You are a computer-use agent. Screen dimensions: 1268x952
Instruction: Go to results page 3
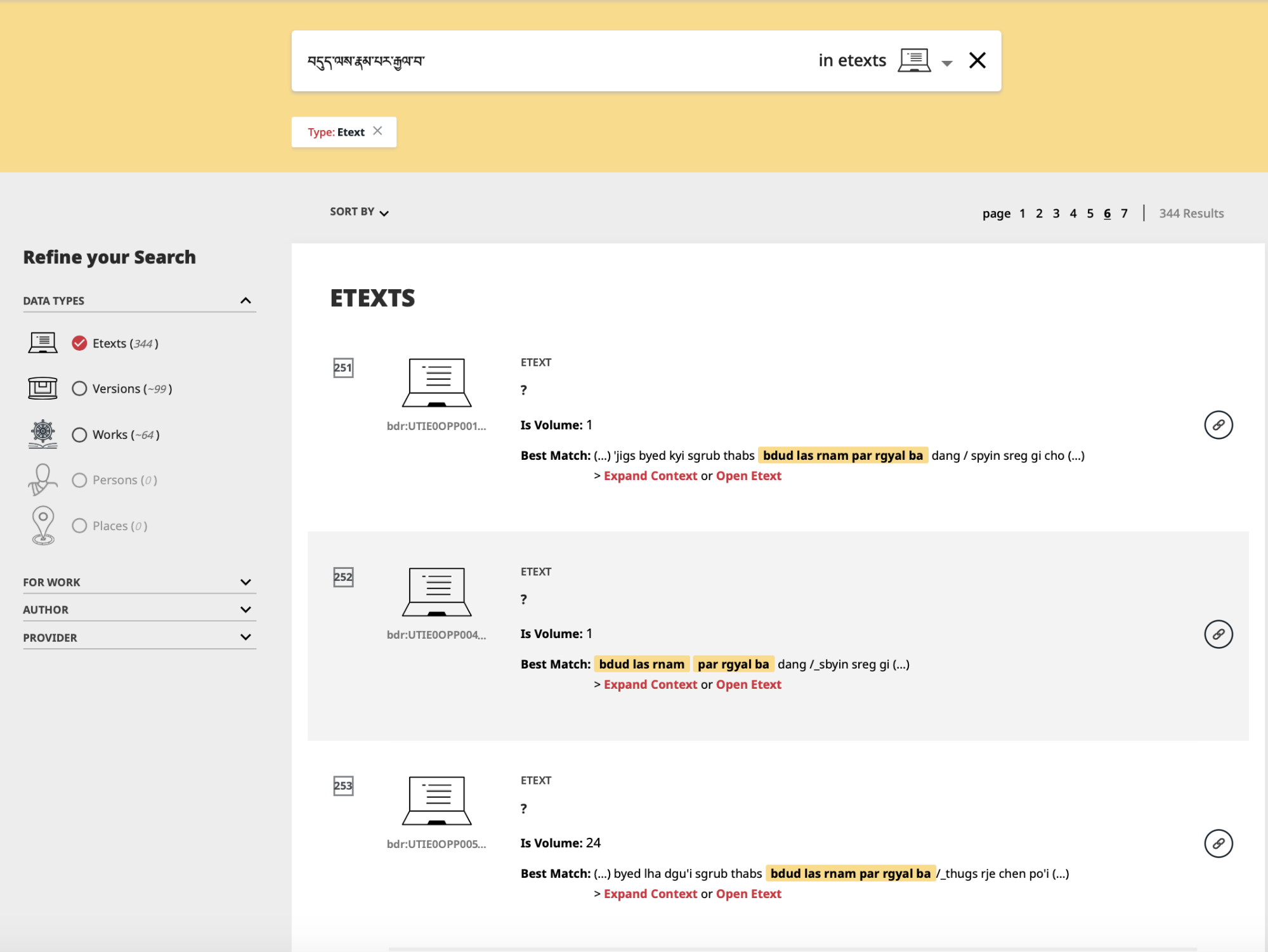click(x=1056, y=214)
